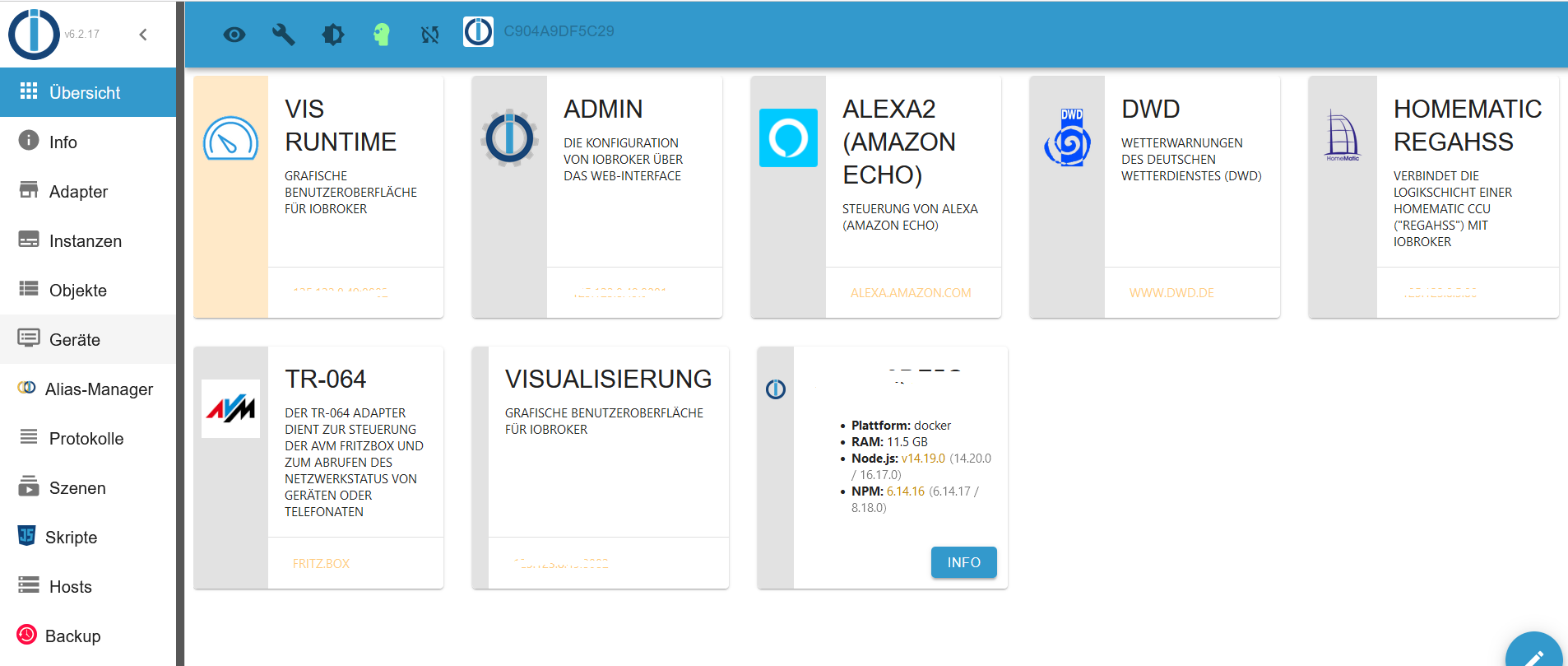The height and width of the screenshot is (666, 1568).
Task: Toggle theme with brightness icon
Action: tap(333, 35)
